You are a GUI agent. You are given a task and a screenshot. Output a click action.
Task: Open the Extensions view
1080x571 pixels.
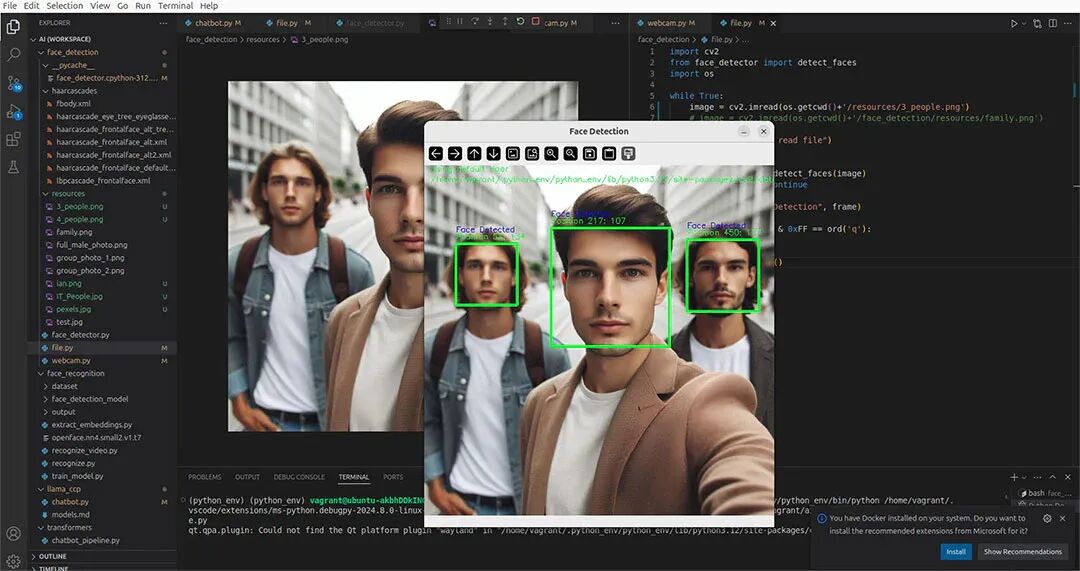[x=13, y=139]
